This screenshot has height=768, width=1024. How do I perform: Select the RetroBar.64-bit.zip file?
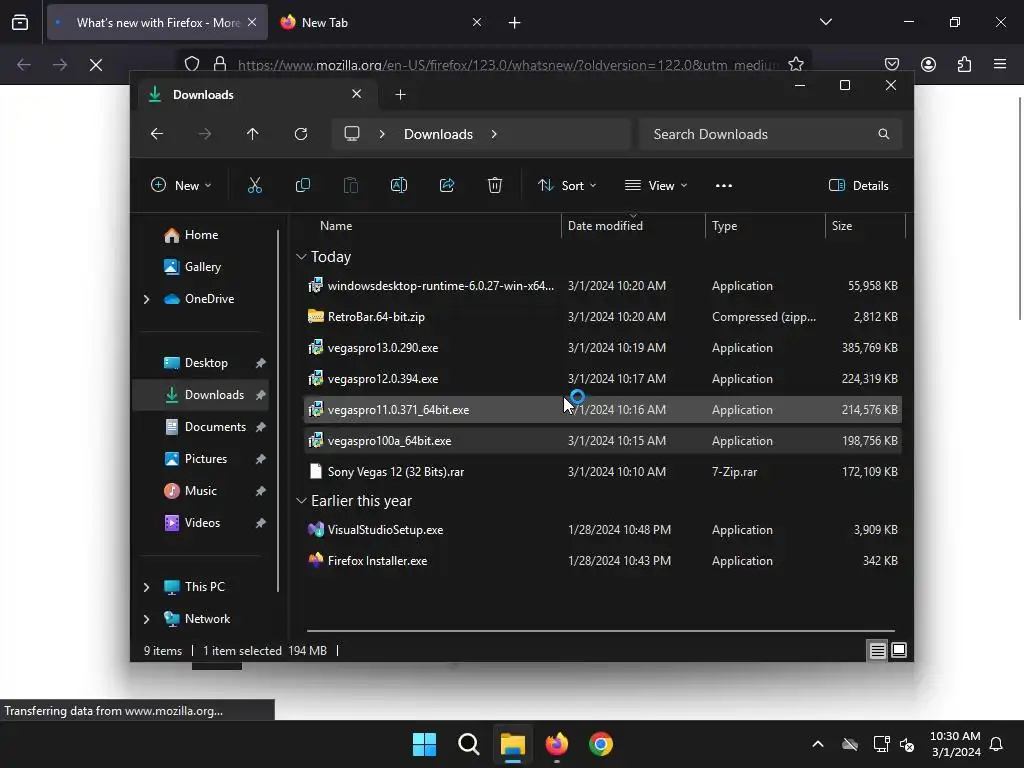coord(603,317)
